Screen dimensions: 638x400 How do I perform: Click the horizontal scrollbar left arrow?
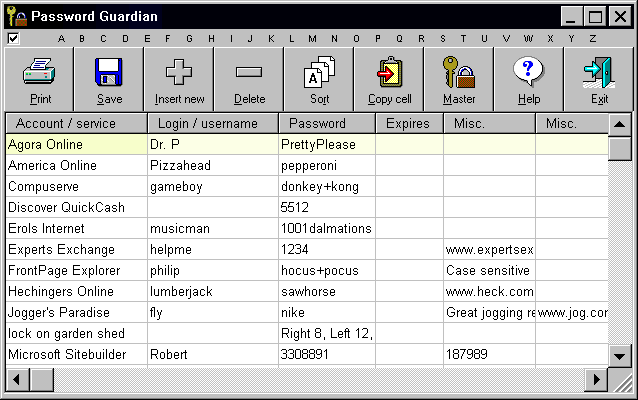(17, 380)
